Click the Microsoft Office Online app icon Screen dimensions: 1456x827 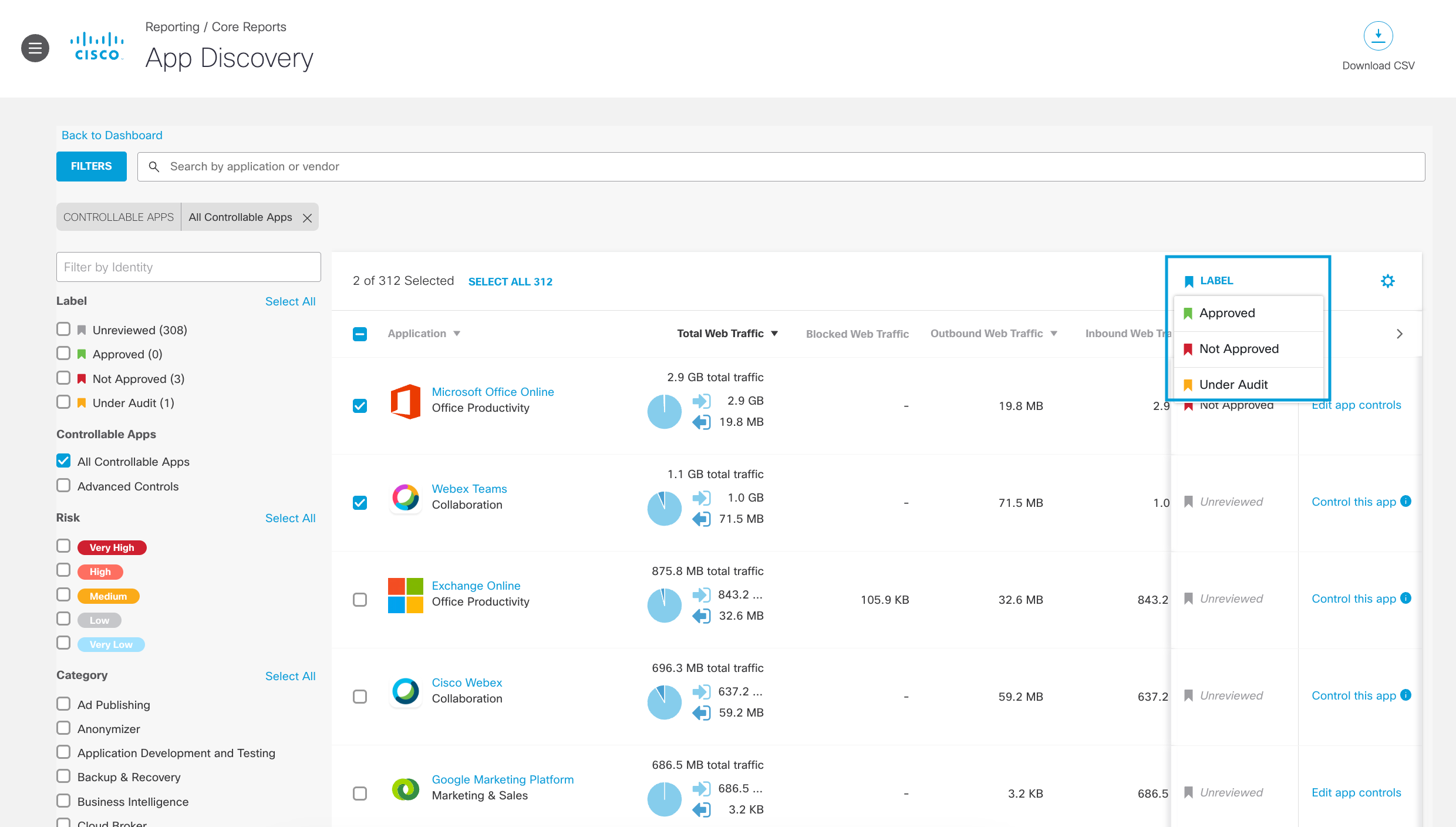405,401
